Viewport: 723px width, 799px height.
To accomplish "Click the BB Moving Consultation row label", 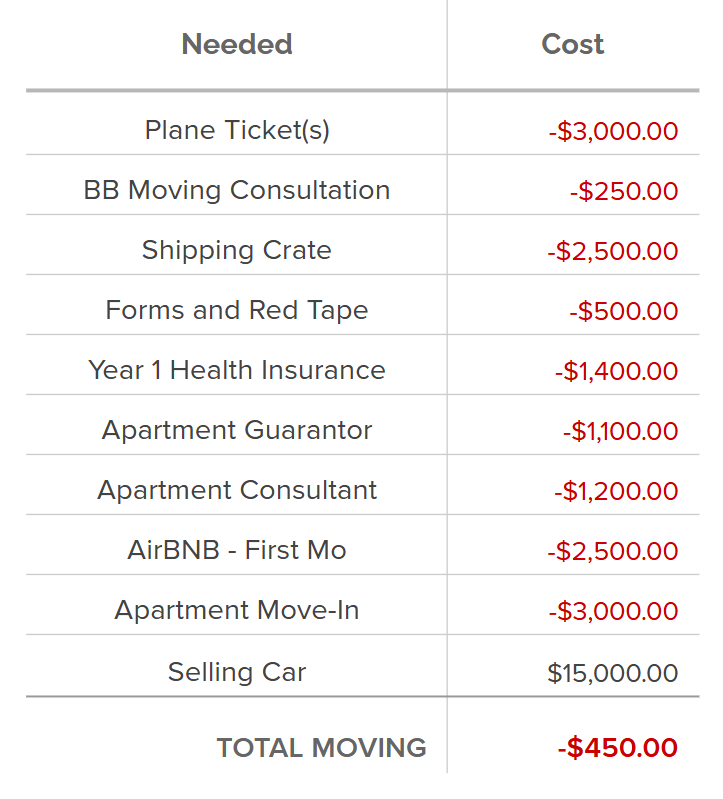I will 237,190.
